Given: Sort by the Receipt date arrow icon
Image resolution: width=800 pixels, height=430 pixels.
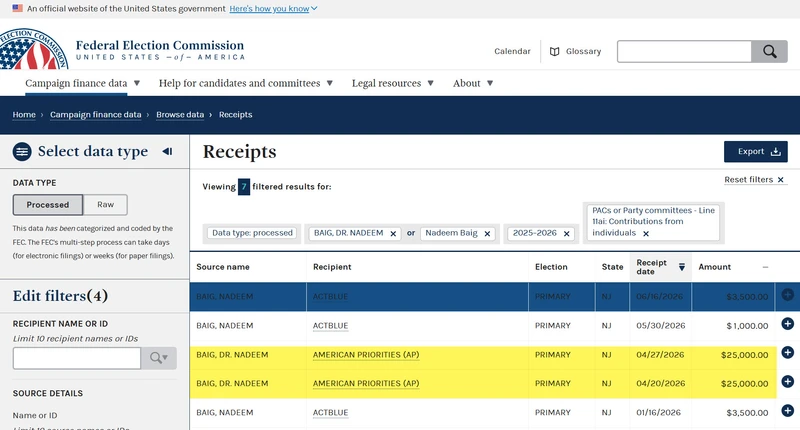Looking at the screenshot, I should click(682, 267).
